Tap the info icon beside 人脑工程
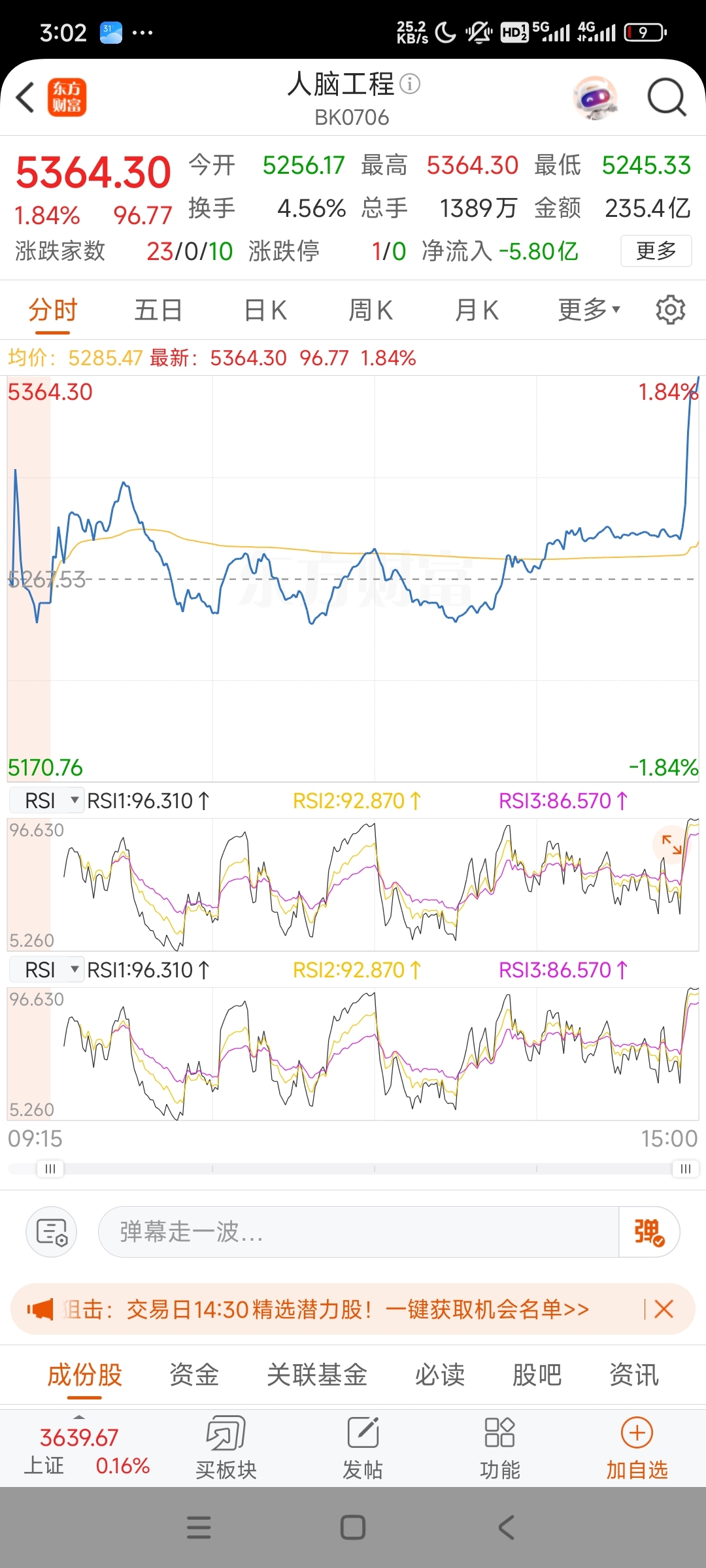 (x=410, y=84)
